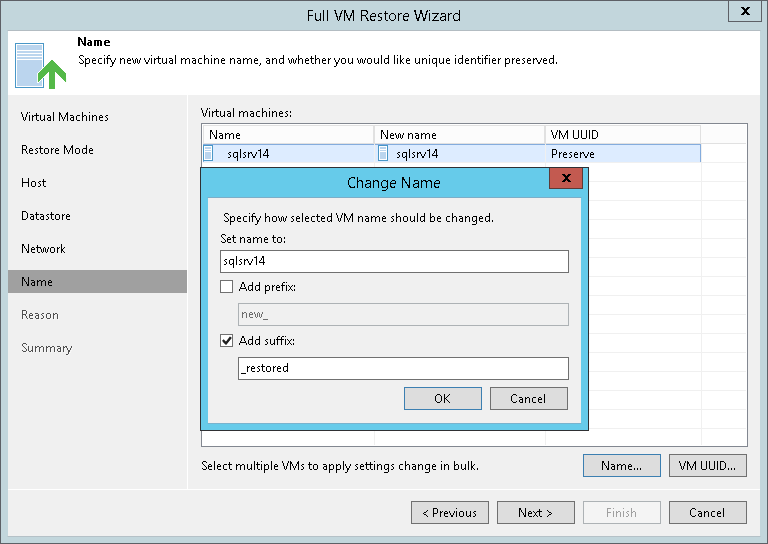
Task: Go to the Virtual Machines step
Action: click(x=65, y=117)
